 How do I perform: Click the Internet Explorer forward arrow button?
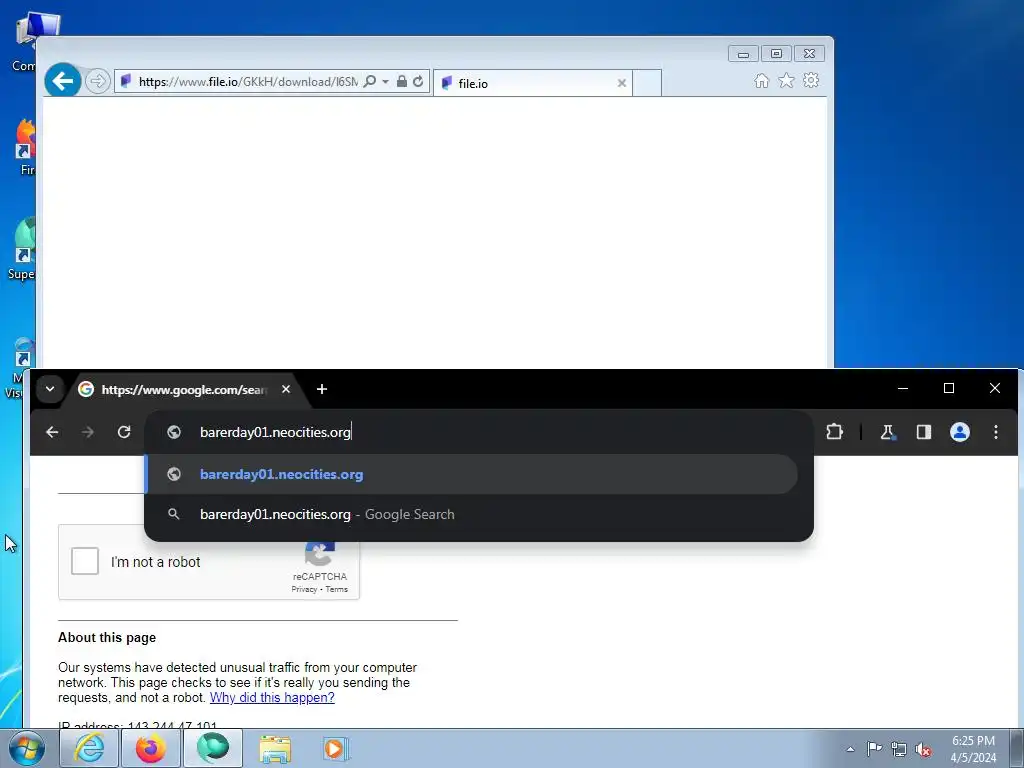click(97, 82)
